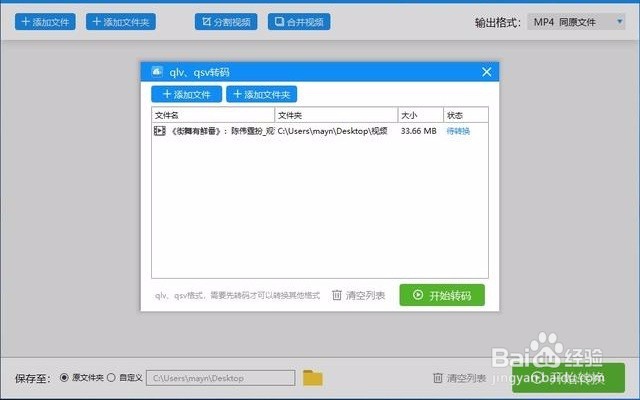Image resolution: width=640 pixels, height=400 pixels.
Task: Select the file name 《街舞有鲜番》 row
Action: click(x=222, y=131)
